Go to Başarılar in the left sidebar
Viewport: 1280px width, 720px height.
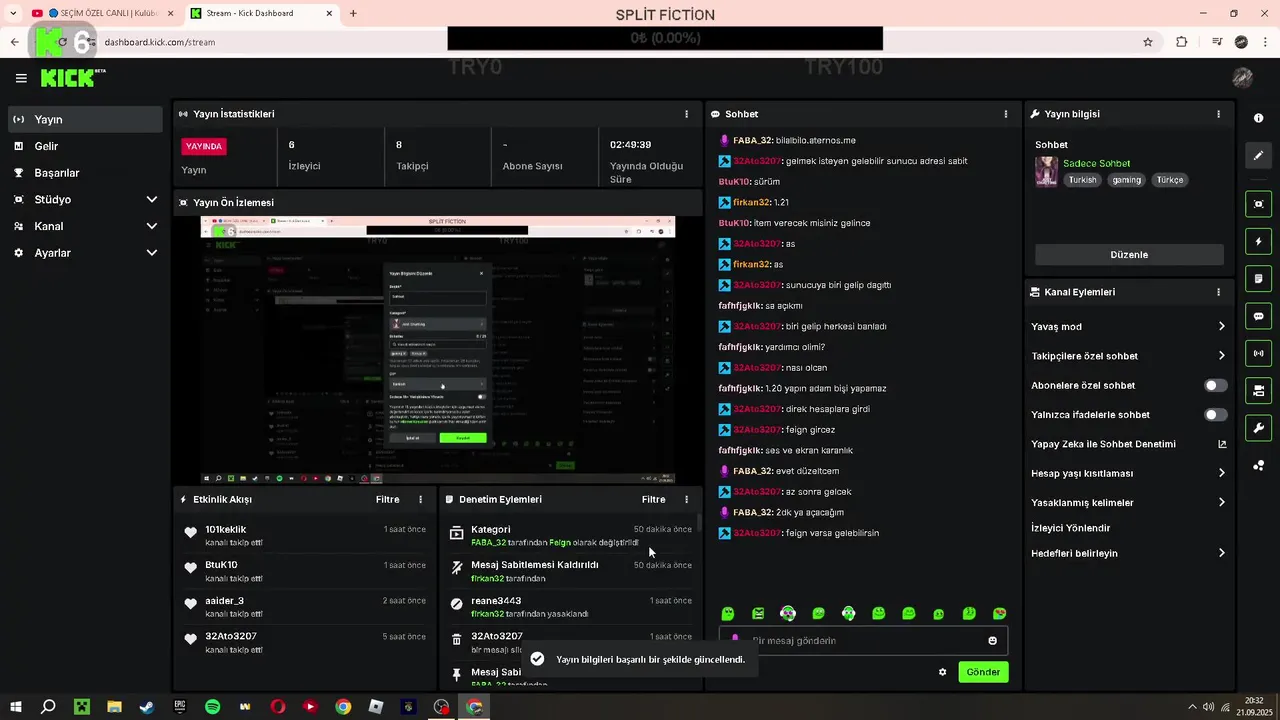point(85,172)
